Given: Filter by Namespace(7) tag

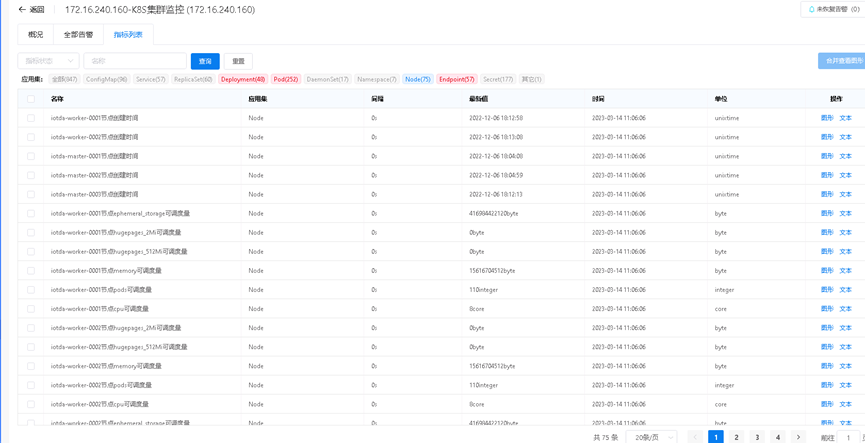Looking at the screenshot, I should [377, 79].
